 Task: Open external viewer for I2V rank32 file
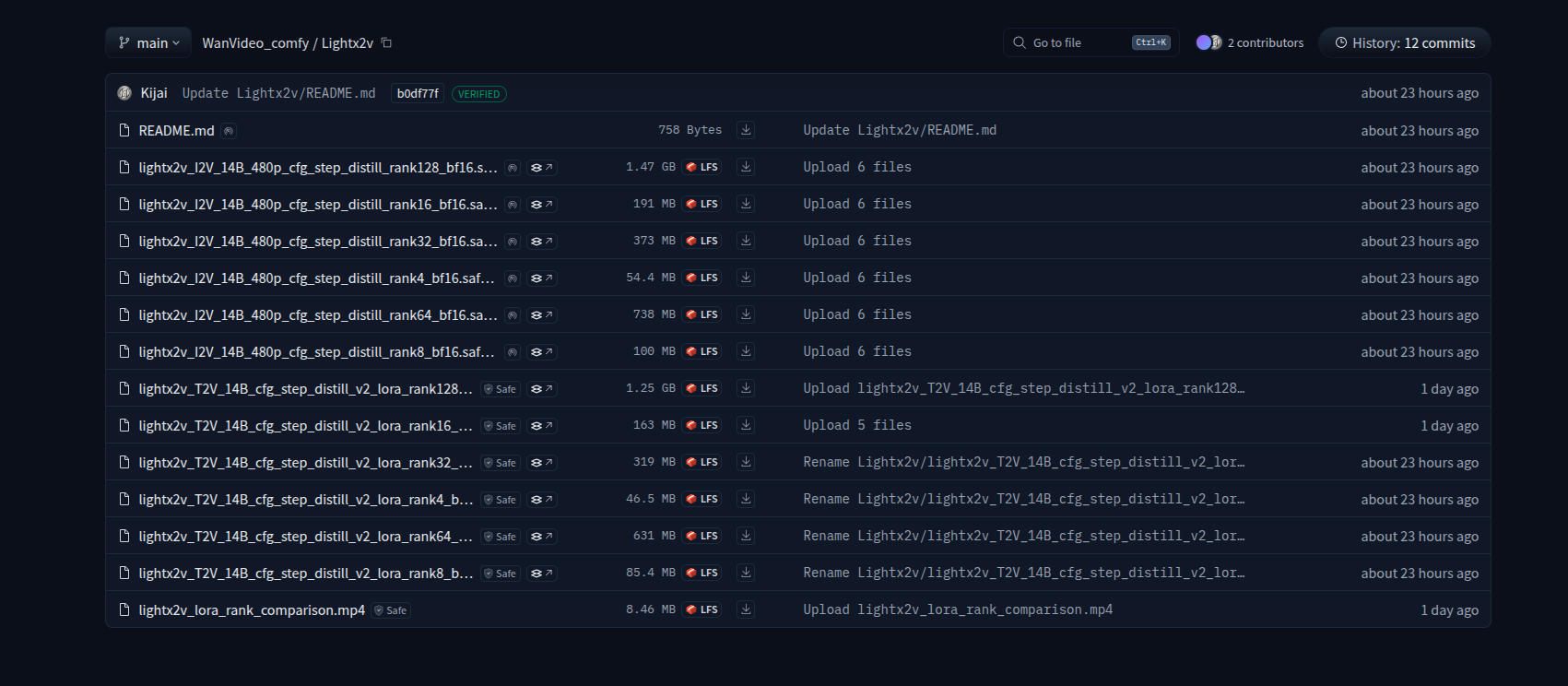click(542, 242)
